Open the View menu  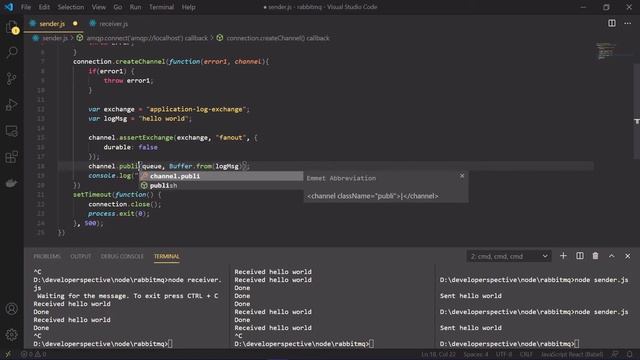coord(98,7)
